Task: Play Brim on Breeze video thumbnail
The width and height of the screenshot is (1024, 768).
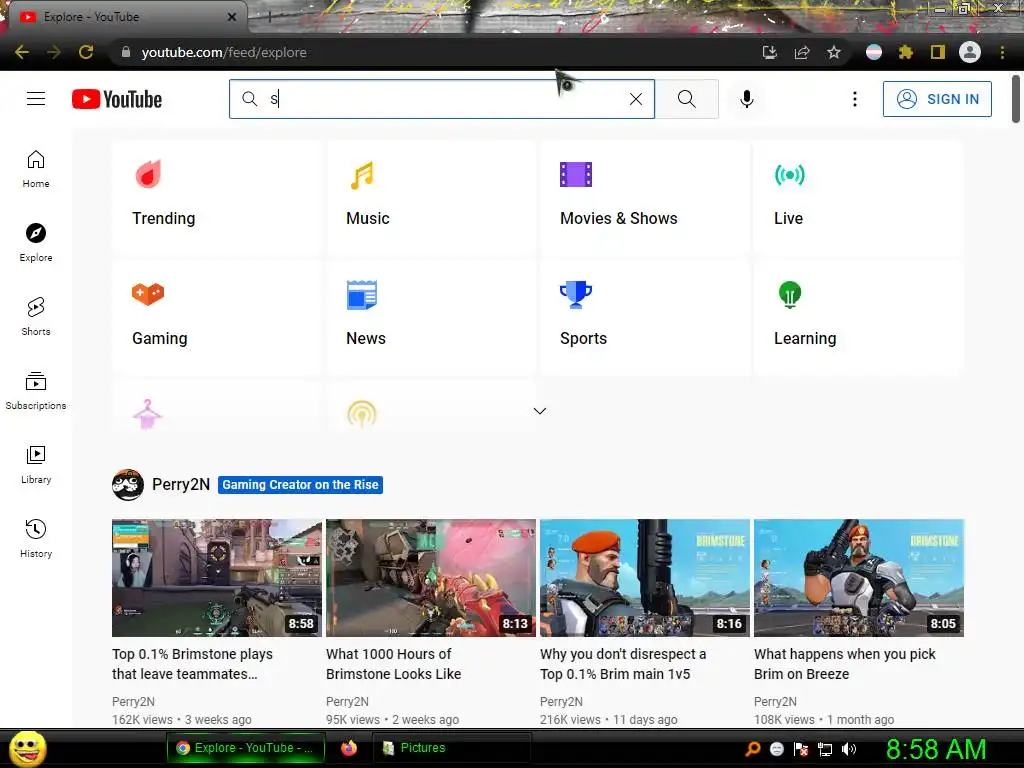Action: tap(859, 577)
